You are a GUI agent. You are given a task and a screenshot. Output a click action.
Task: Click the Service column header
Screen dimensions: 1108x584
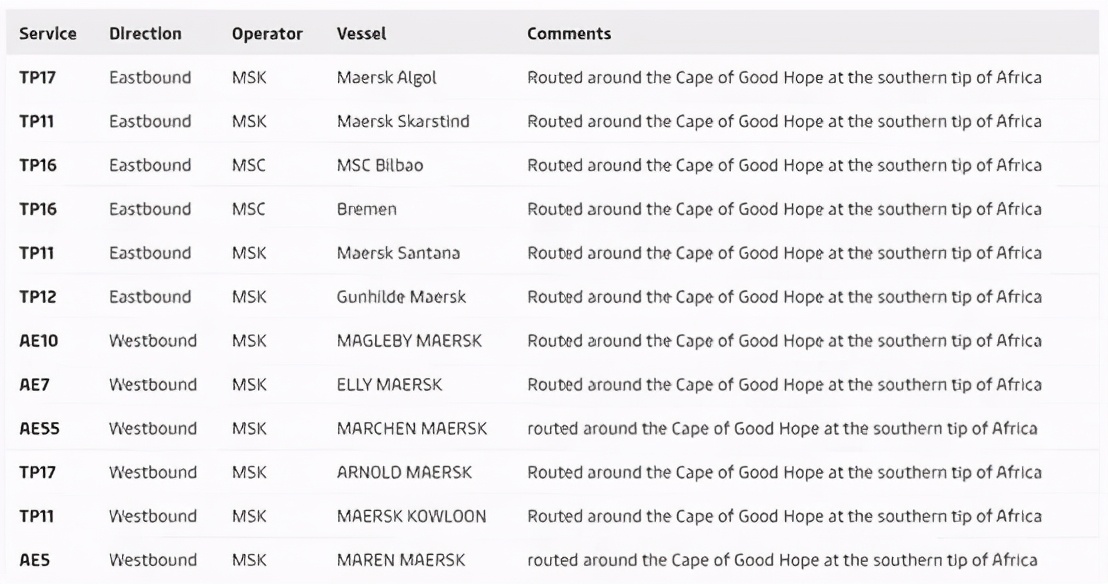click(x=48, y=34)
